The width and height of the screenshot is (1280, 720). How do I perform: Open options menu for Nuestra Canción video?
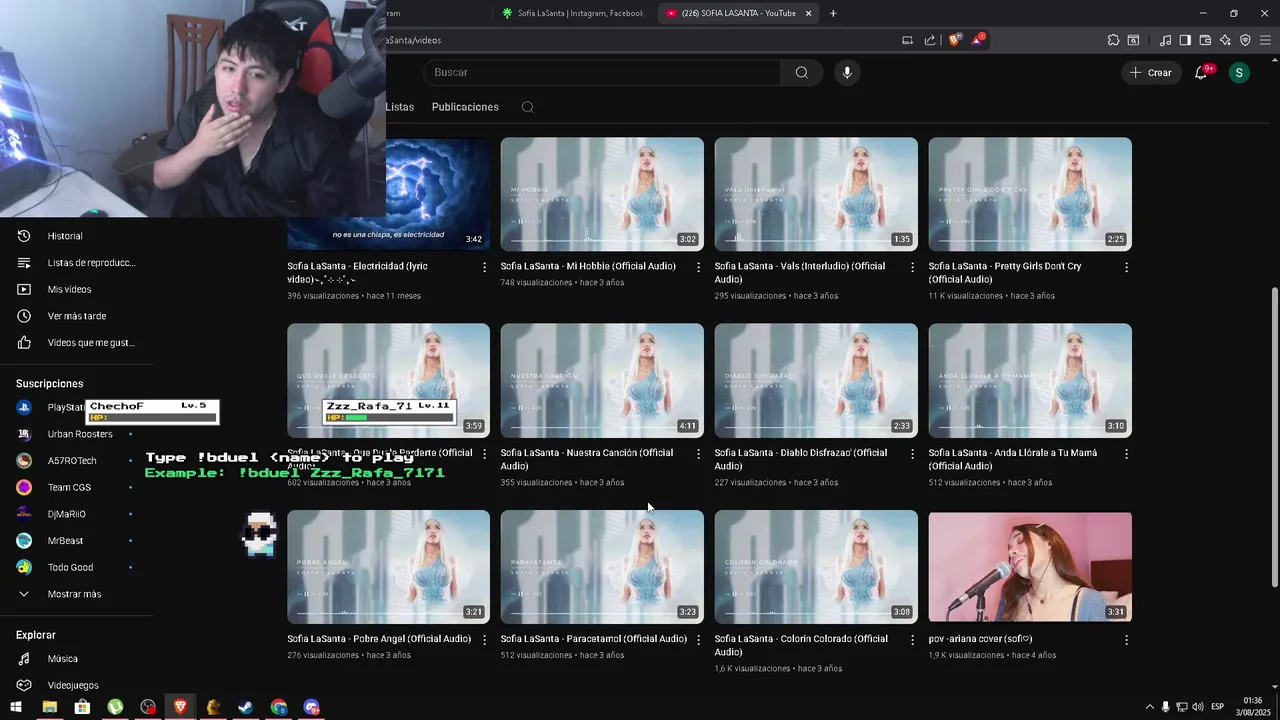(x=698, y=453)
